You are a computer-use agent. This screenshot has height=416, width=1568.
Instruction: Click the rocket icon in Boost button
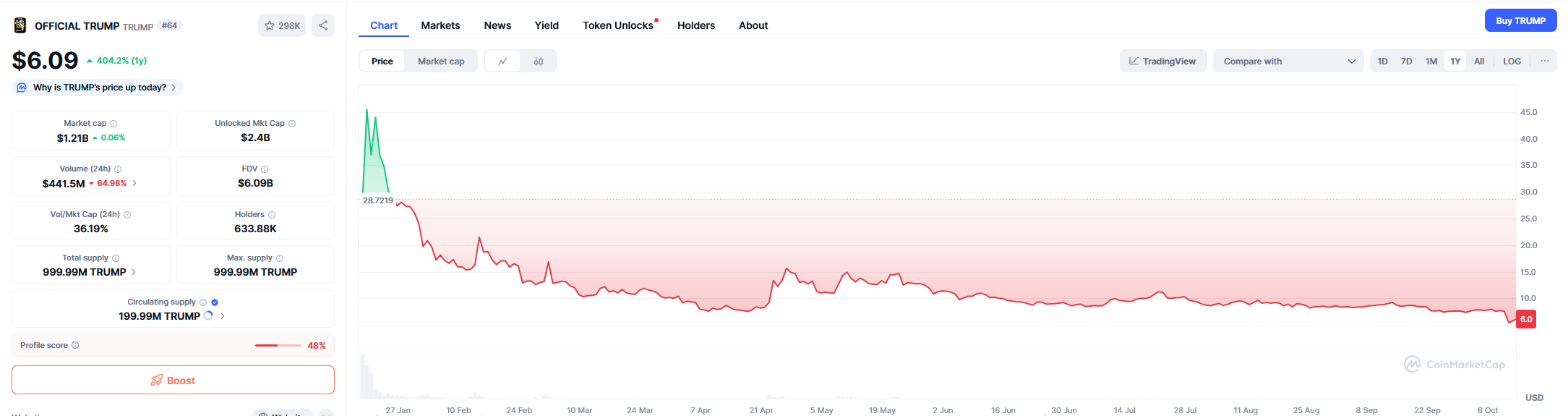pyautogui.click(x=156, y=381)
